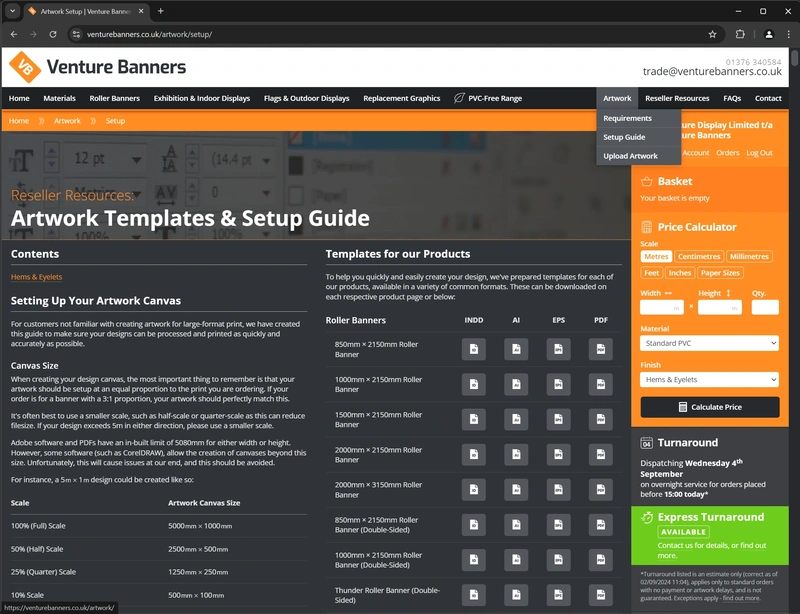Open the Chrome profile icon

(x=768, y=34)
